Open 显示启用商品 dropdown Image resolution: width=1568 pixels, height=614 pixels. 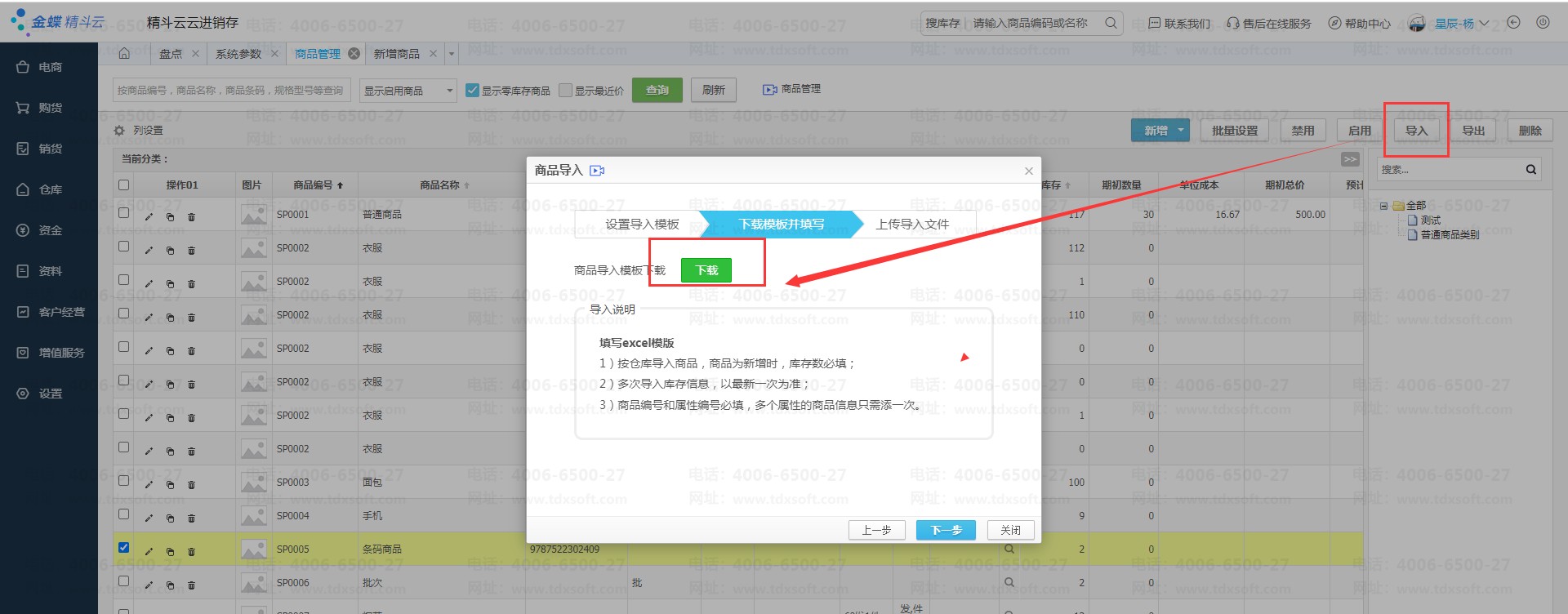coord(408,91)
